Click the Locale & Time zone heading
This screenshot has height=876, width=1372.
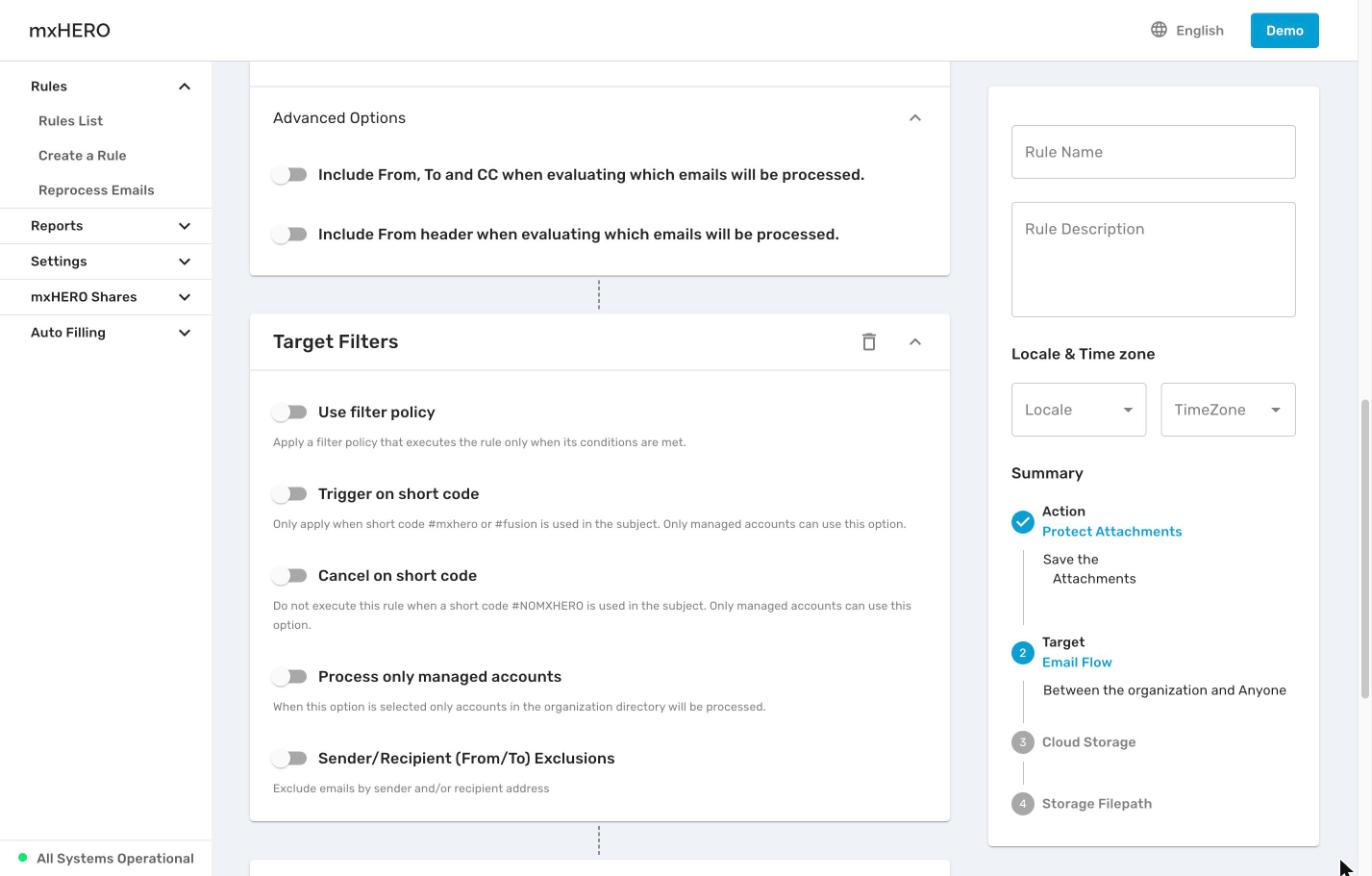pos(1083,354)
